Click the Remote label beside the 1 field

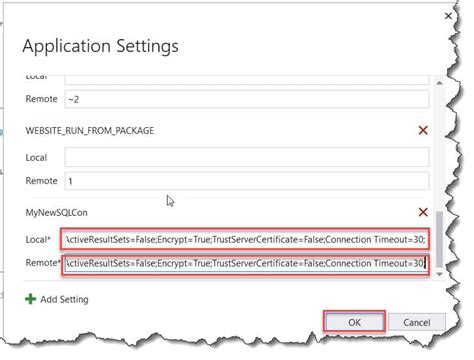(41, 181)
